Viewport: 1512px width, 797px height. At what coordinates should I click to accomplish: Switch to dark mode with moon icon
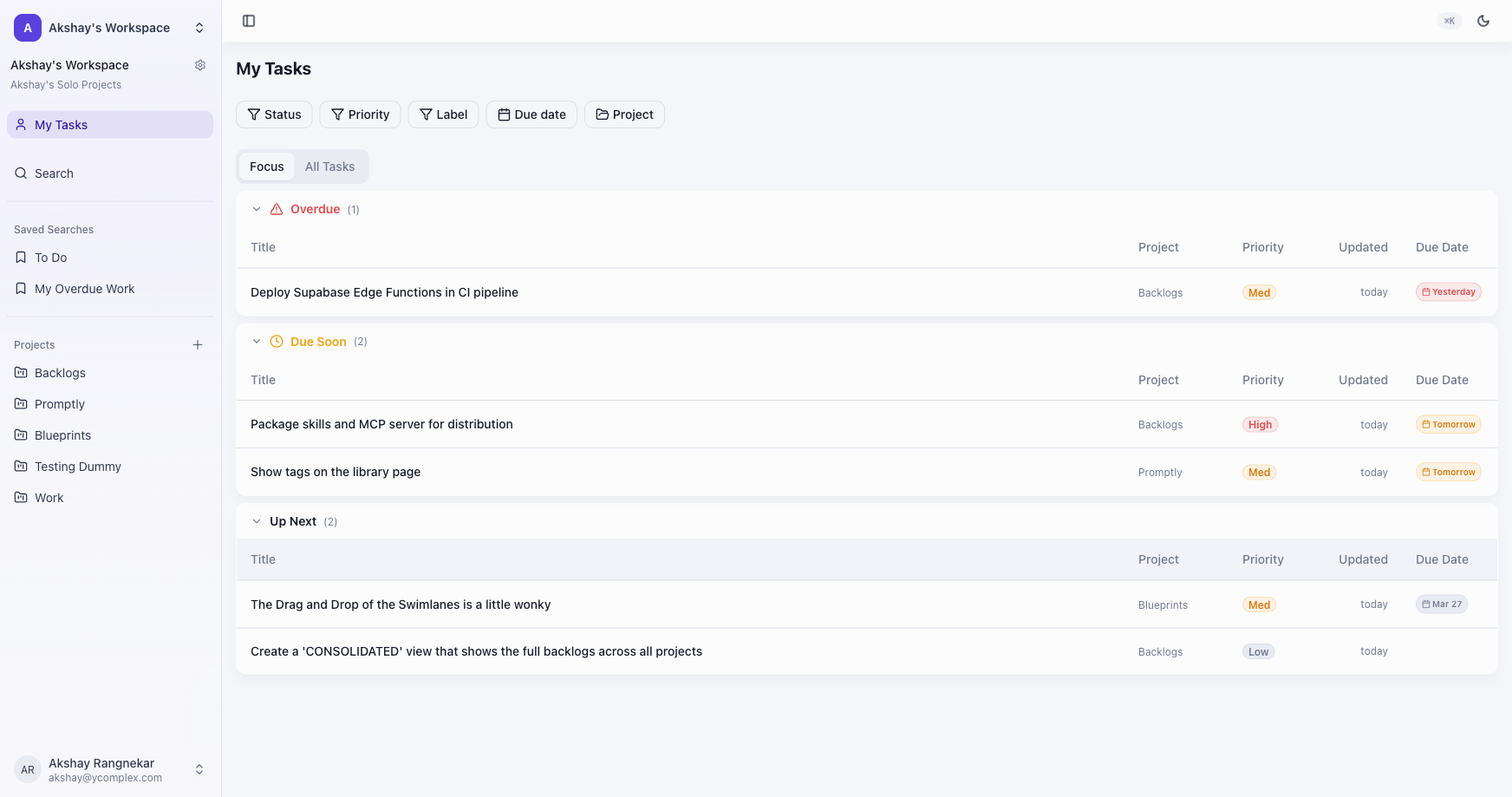click(1483, 21)
